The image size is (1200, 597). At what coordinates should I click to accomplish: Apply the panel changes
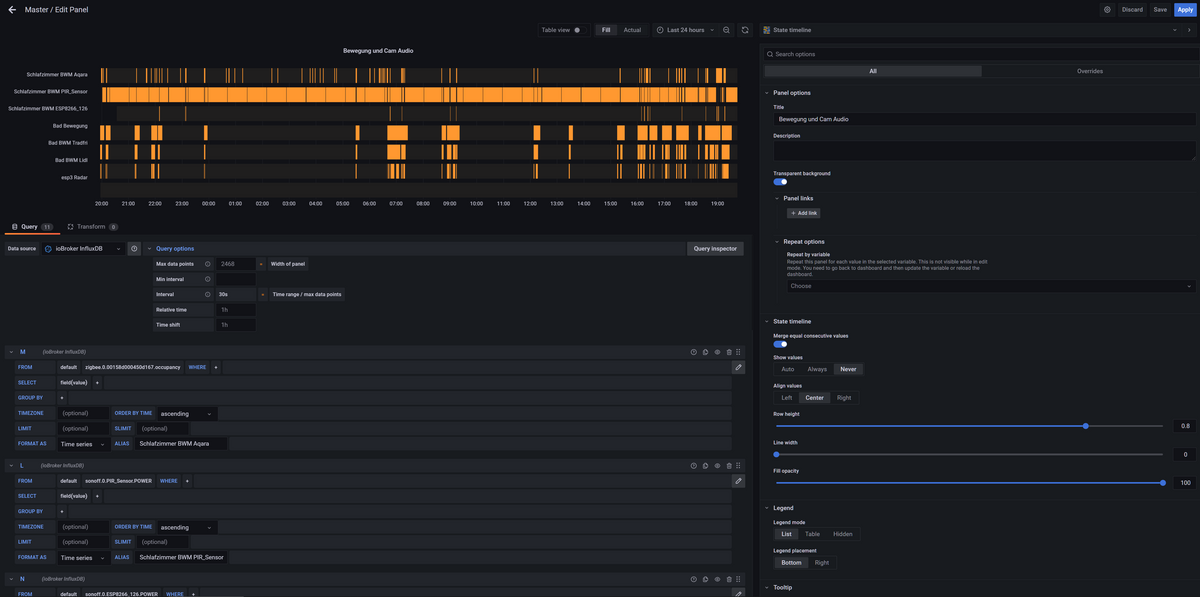click(1185, 9)
